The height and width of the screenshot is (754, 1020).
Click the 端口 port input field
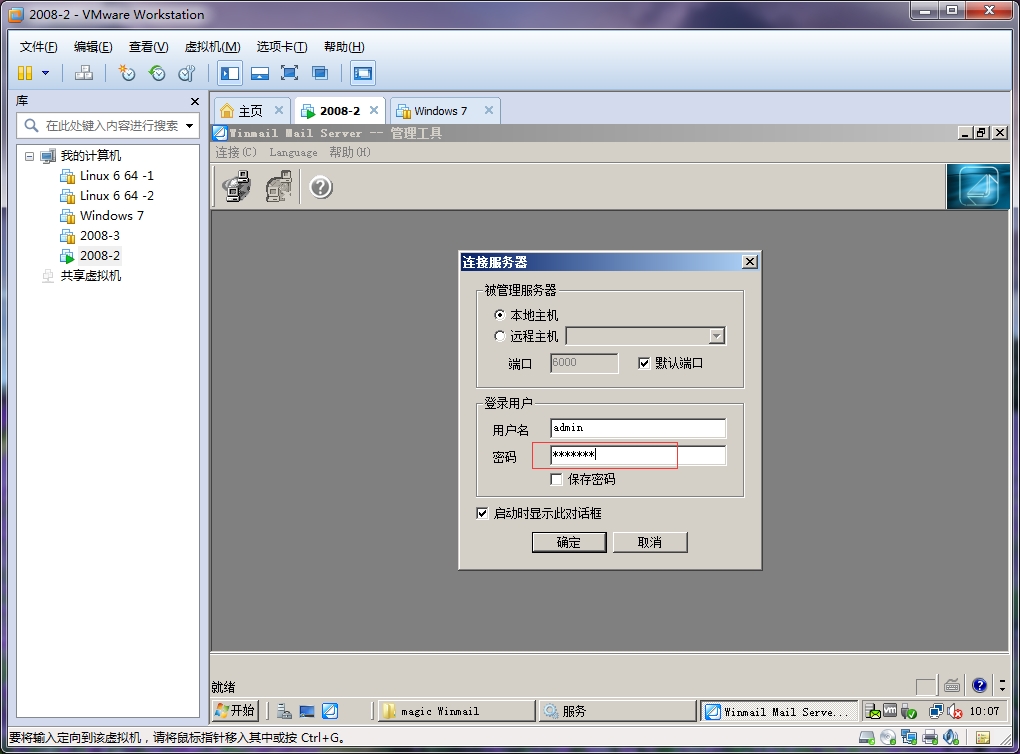tap(584, 363)
